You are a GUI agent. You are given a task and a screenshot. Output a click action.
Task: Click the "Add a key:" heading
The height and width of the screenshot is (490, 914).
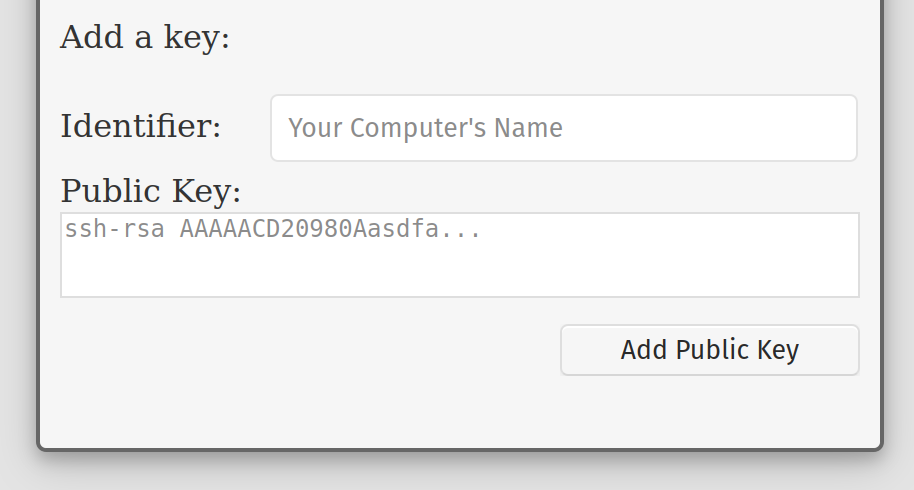(x=145, y=38)
